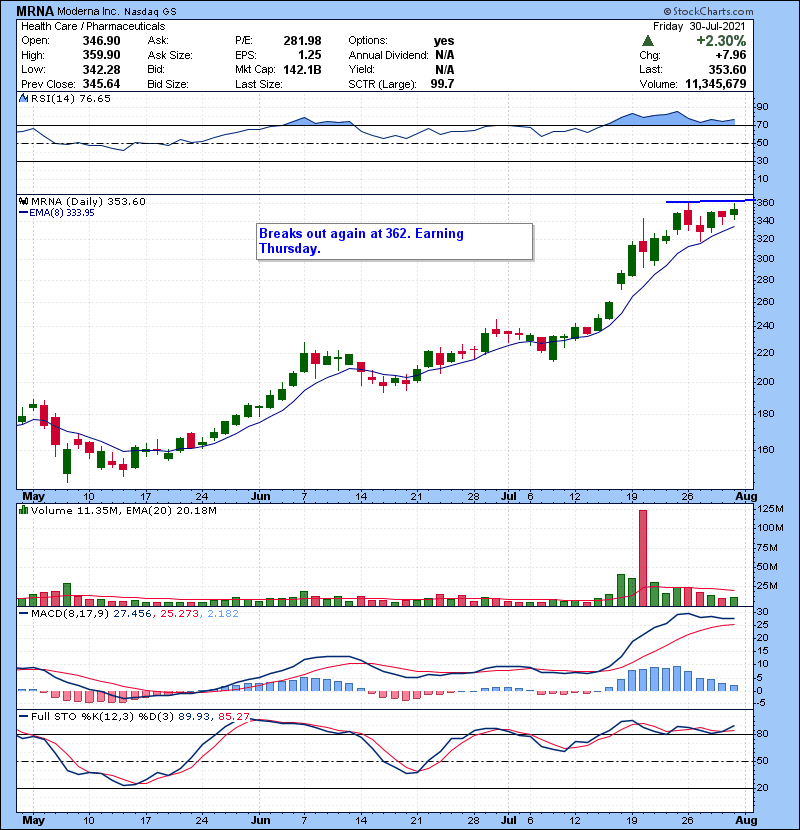Click the EPS value 1.25
This screenshot has height=830, width=800.
309,55
